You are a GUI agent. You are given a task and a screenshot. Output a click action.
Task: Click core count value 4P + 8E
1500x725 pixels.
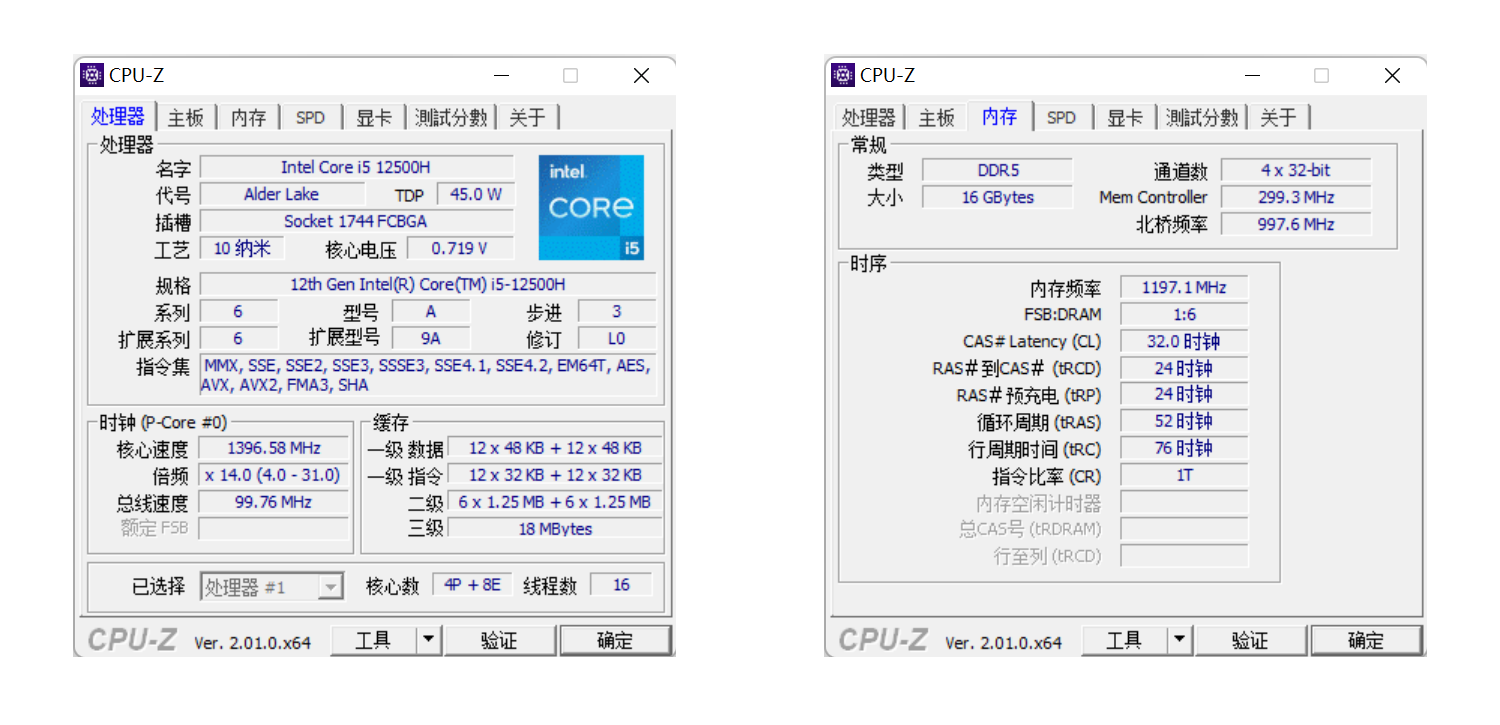tap(472, 585)
